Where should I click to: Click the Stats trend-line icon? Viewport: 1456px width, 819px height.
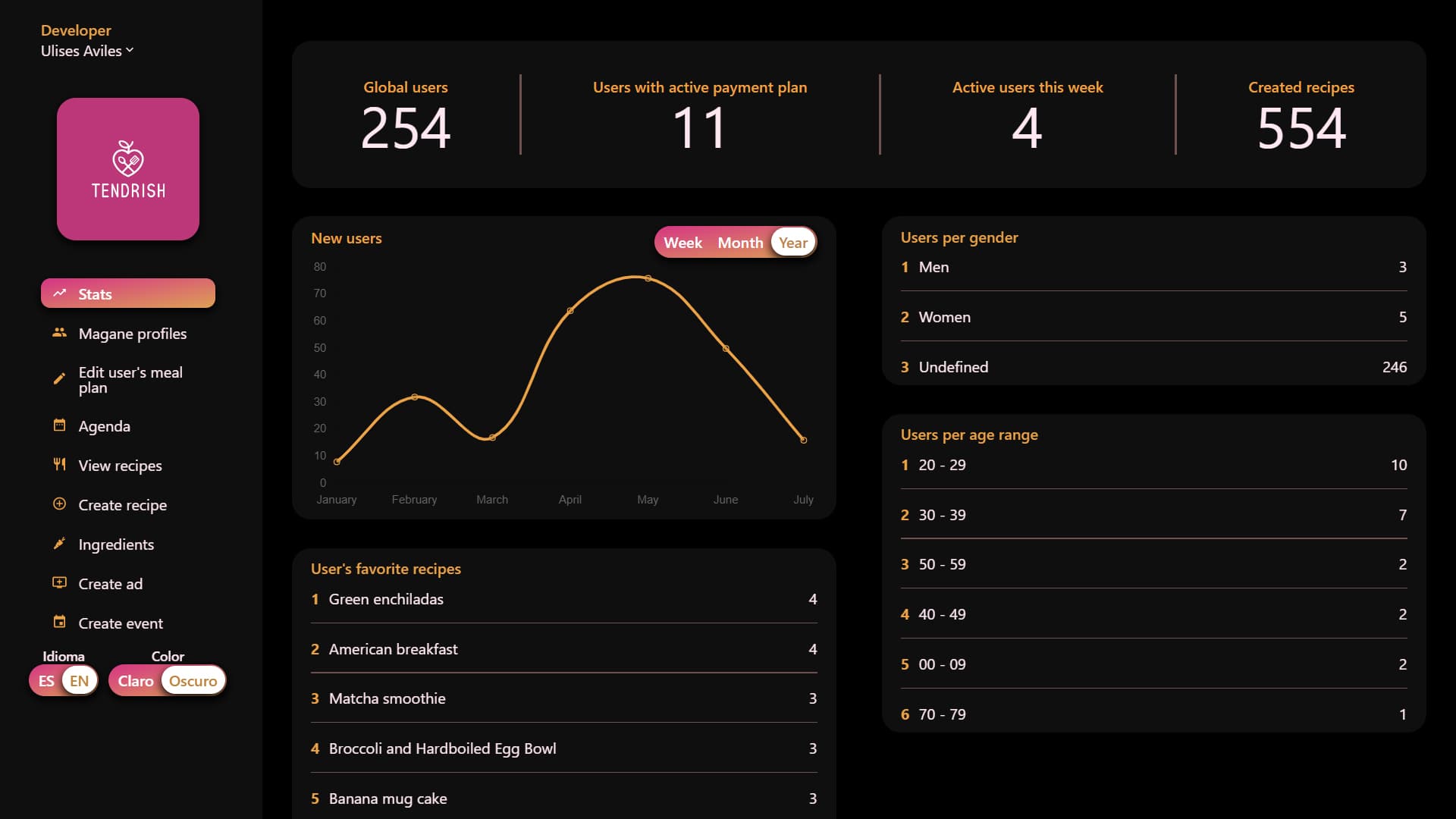[59, 293]
